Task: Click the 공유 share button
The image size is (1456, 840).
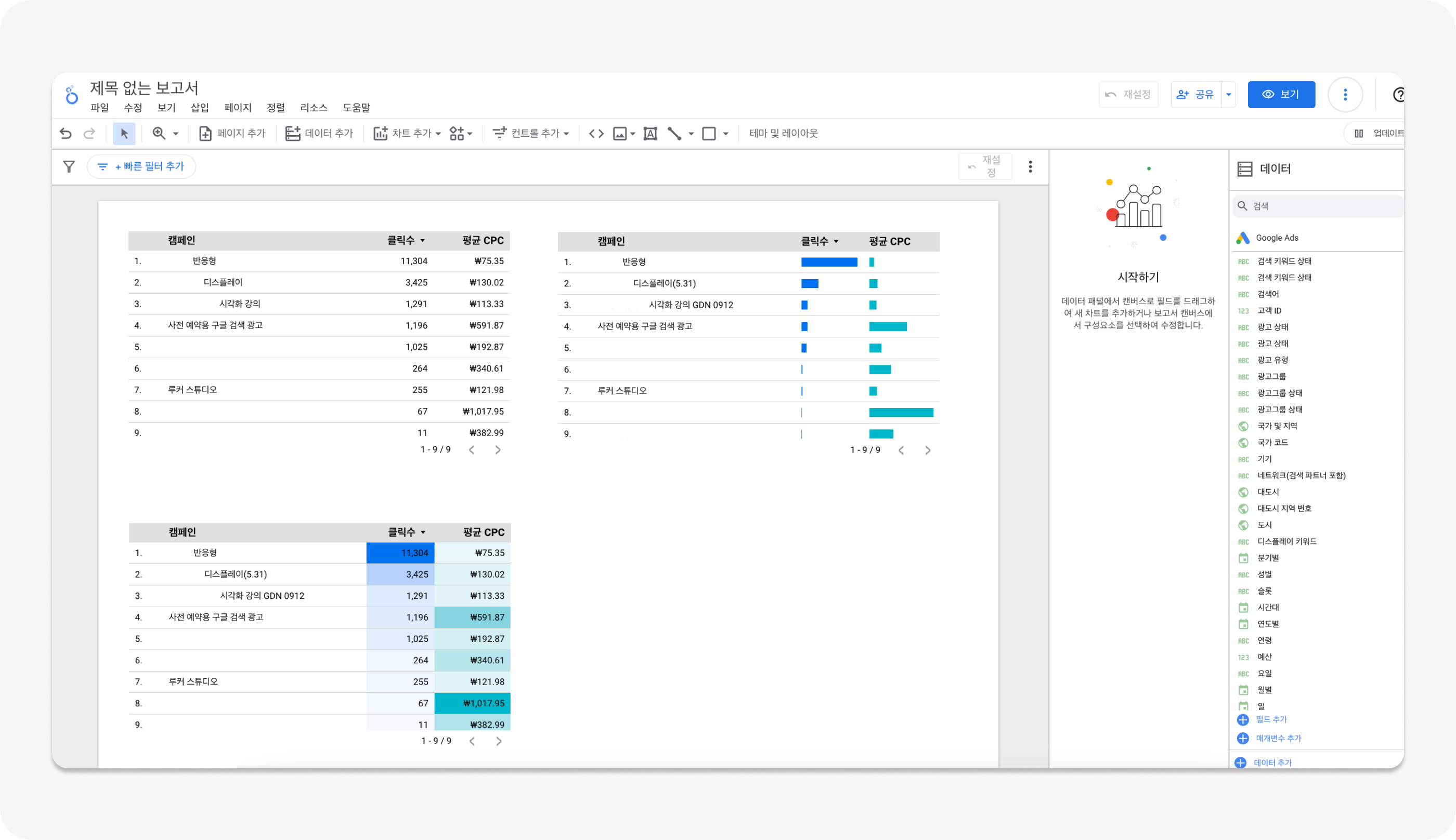Action: [1195, 95]
